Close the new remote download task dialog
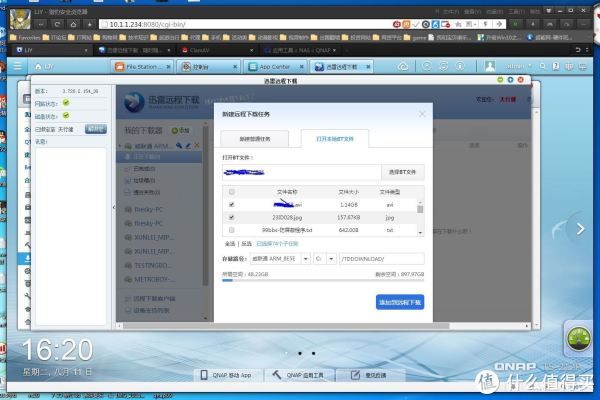Screen dimensions: 600x400 (x=421, y=114)
